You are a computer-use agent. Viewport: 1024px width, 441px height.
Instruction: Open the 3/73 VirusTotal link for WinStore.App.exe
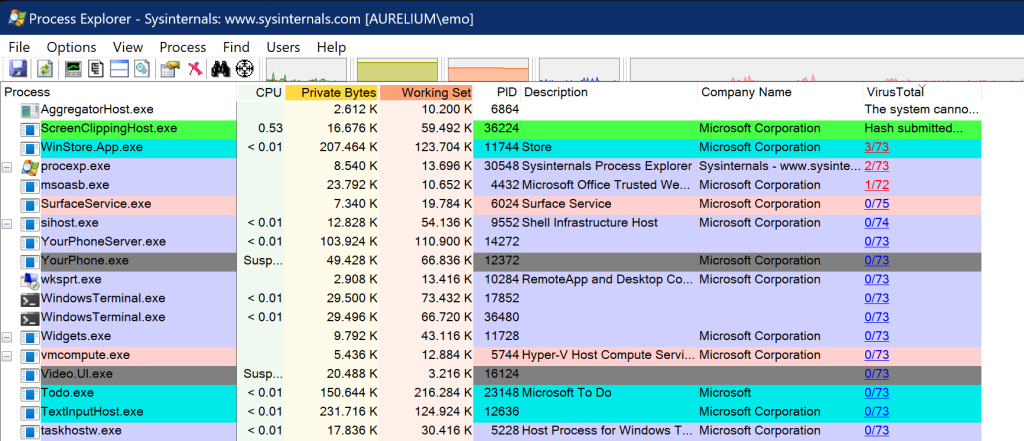coord(876,147)
